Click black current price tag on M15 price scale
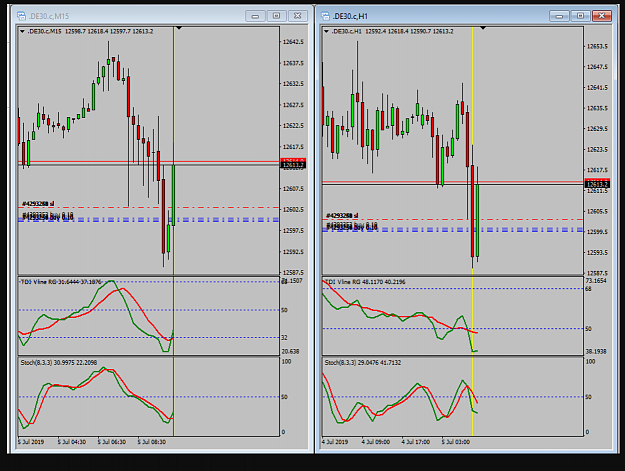Viewport: 625px width, 471px height. (293, 165)
